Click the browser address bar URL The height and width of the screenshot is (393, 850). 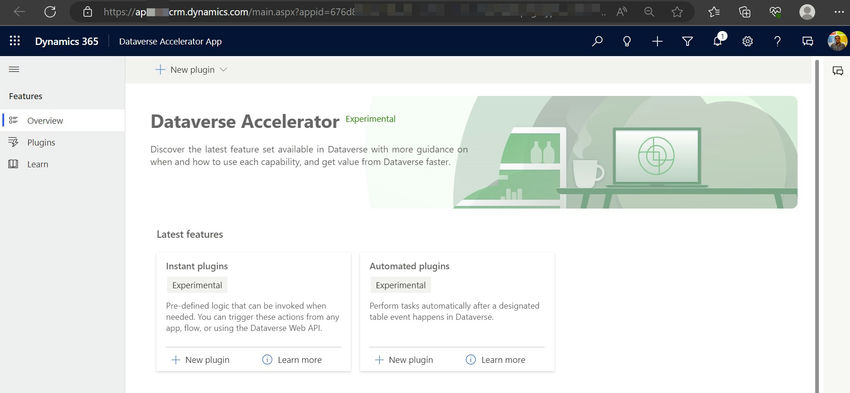click(228, 12)
